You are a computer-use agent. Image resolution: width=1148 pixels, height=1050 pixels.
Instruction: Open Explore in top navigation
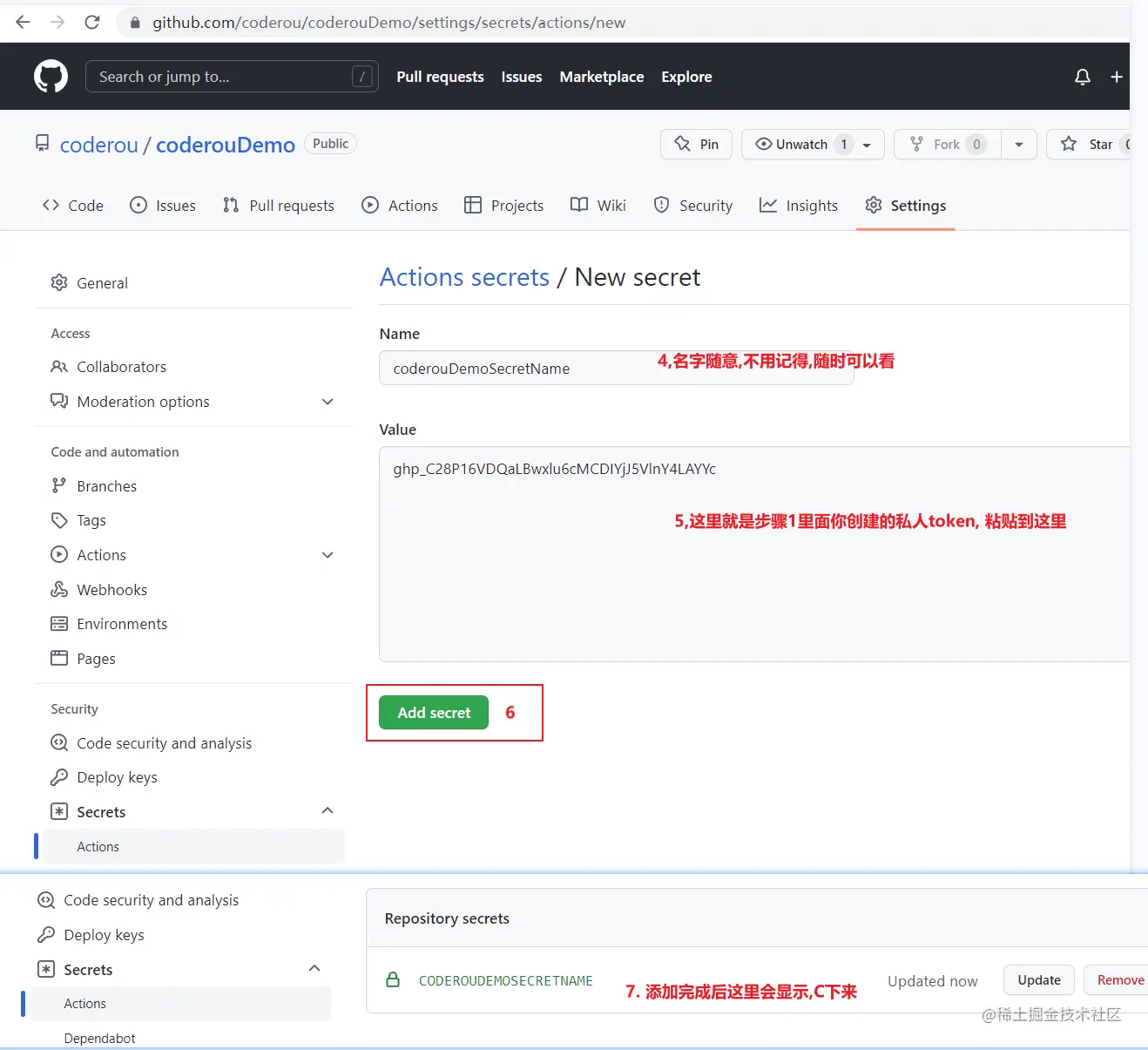686,77
